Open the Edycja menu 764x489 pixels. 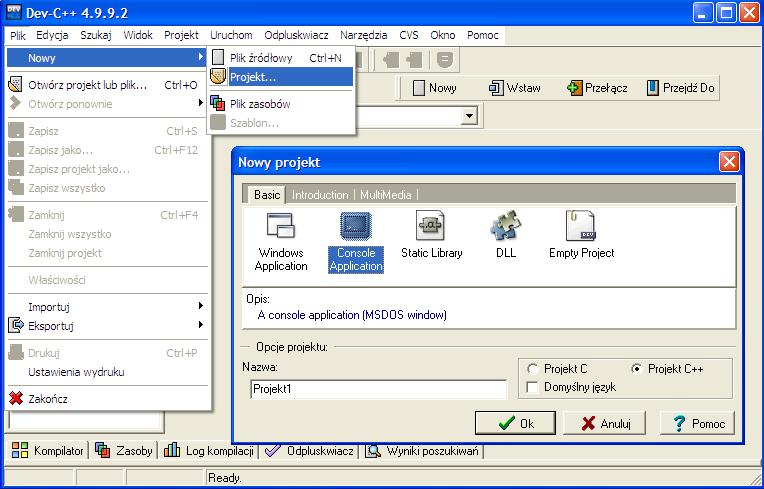click(52, 35)
